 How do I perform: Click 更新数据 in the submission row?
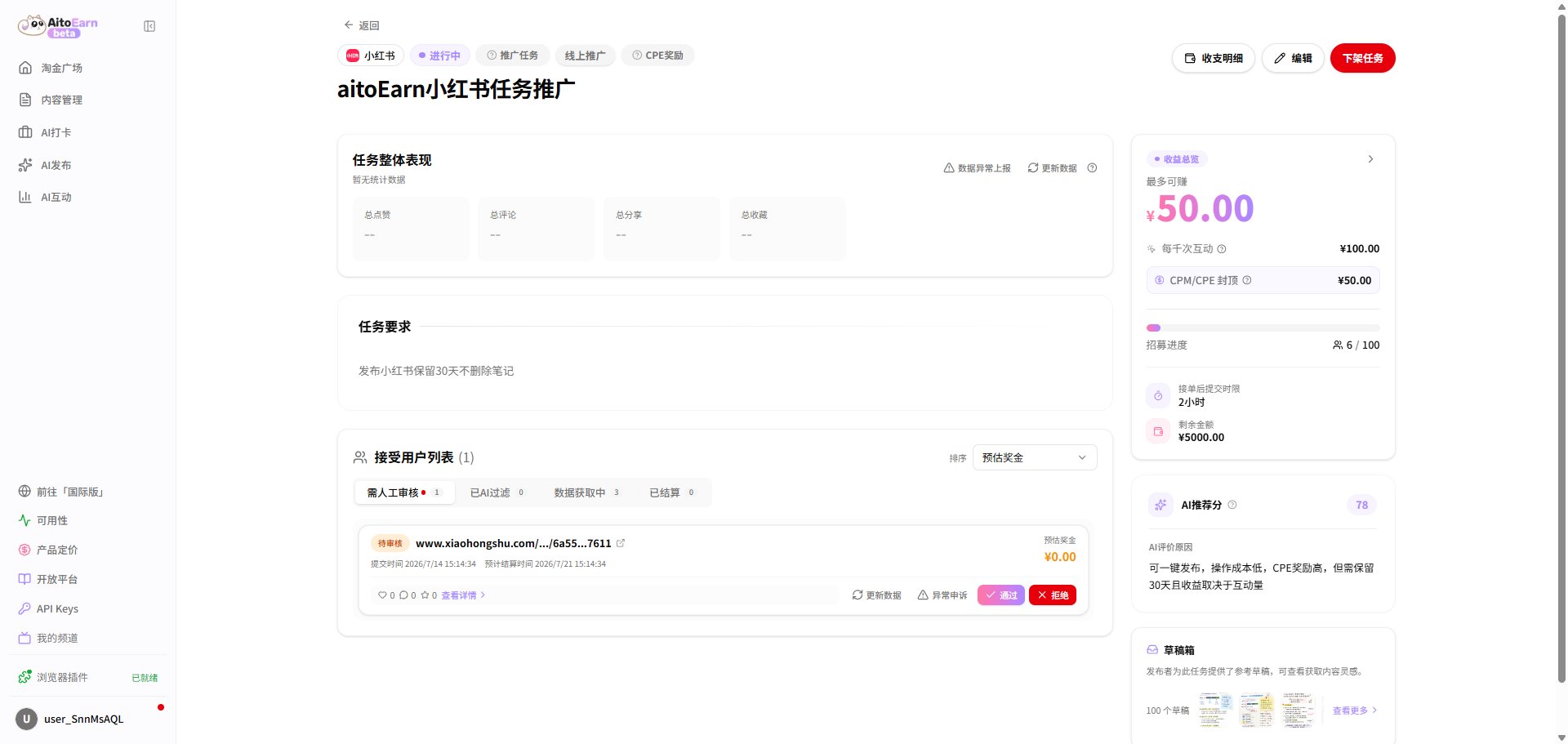coord(876,595)
